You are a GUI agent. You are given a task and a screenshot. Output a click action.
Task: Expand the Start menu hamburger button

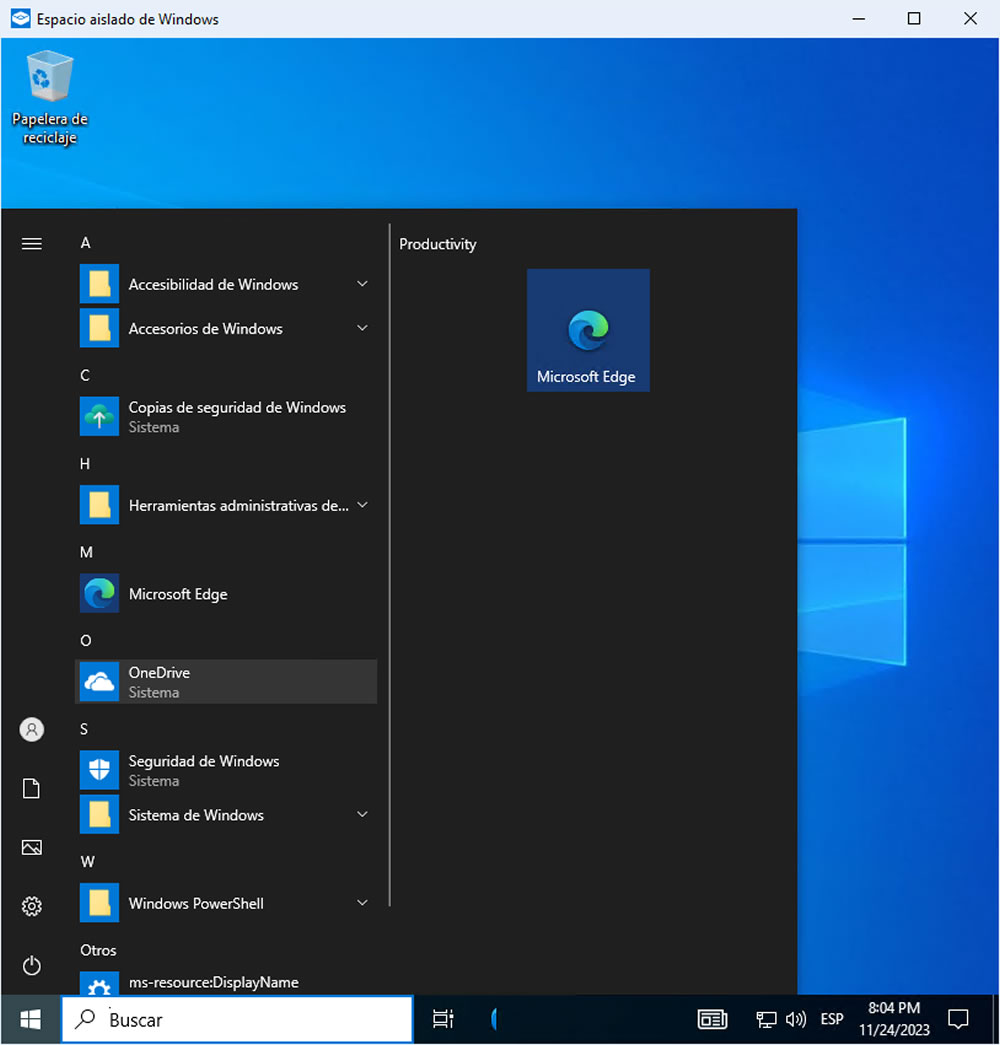click(32, 244)
